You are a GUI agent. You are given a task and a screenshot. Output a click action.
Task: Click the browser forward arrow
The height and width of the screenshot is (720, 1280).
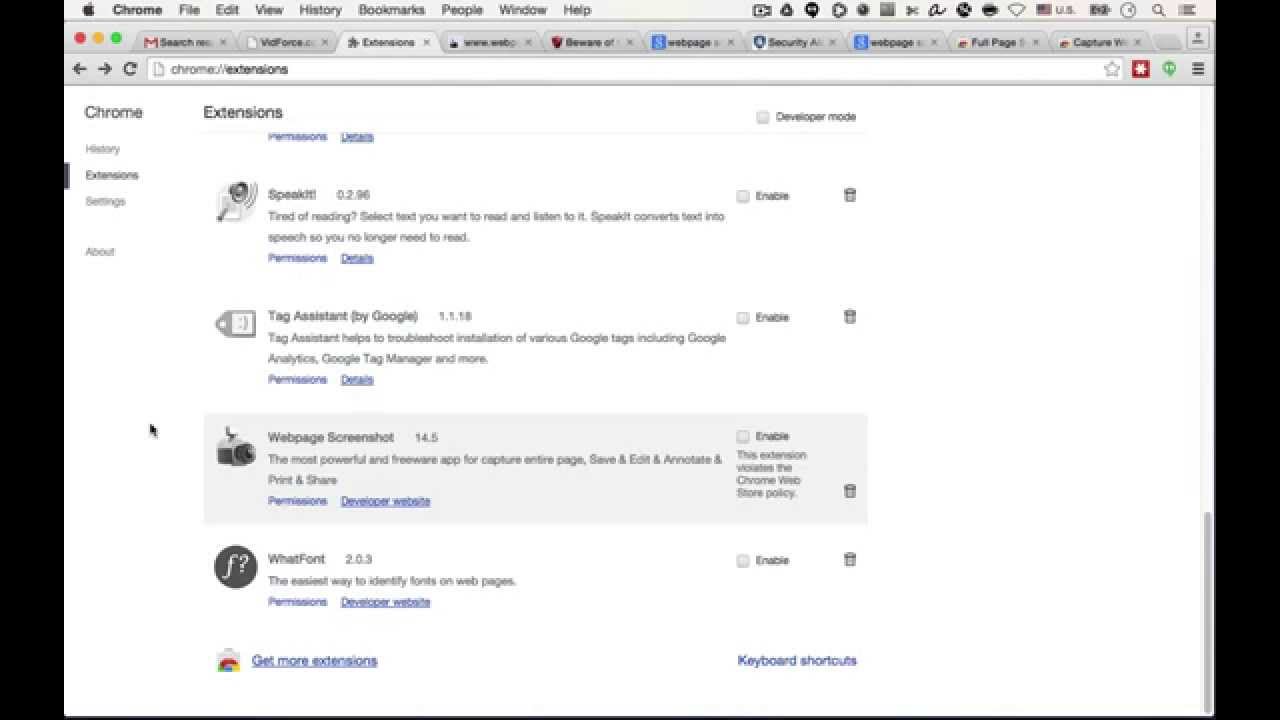click(x=105, y=69)
